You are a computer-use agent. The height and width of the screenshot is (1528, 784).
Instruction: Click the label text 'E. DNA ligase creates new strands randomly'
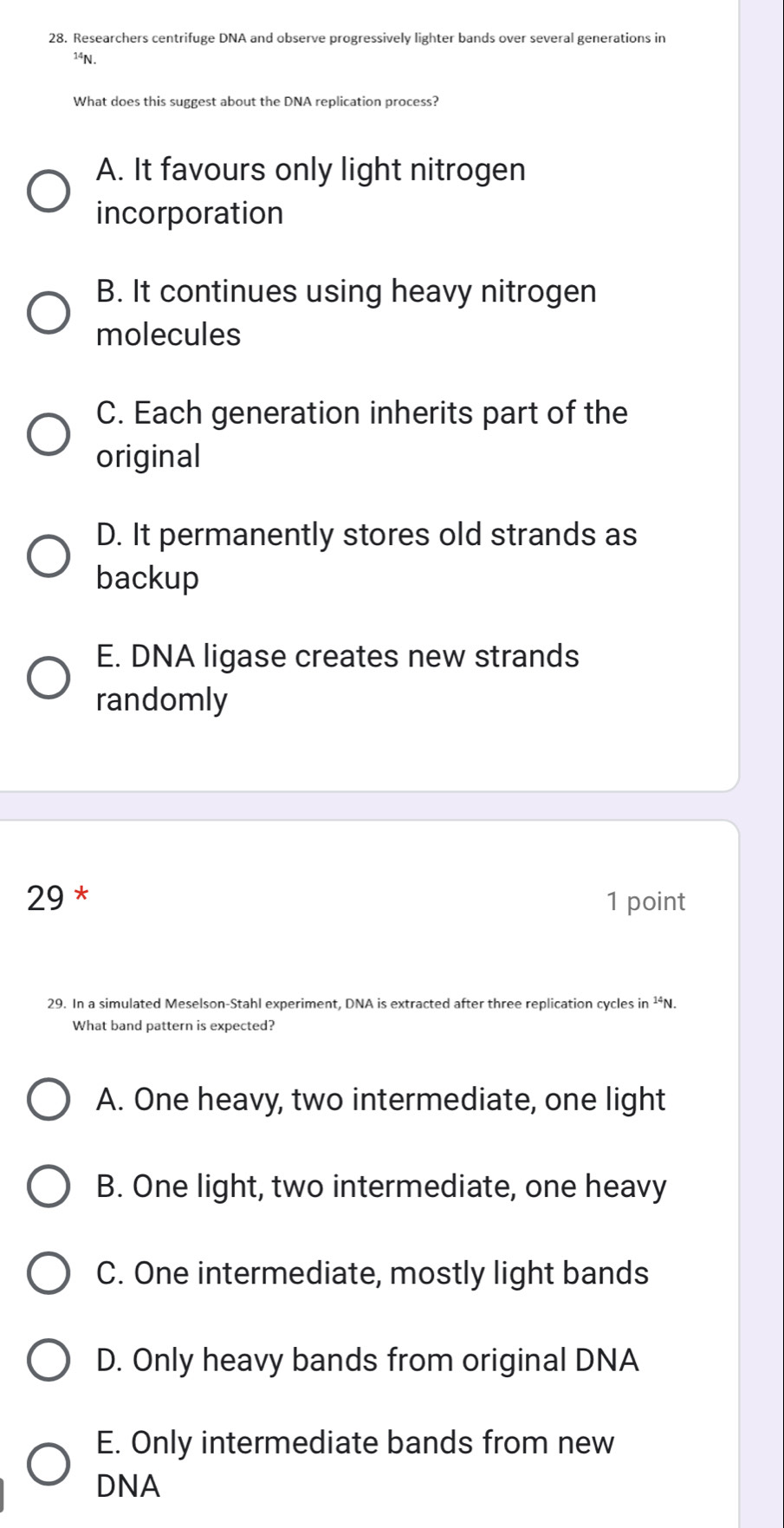[337, 677]
